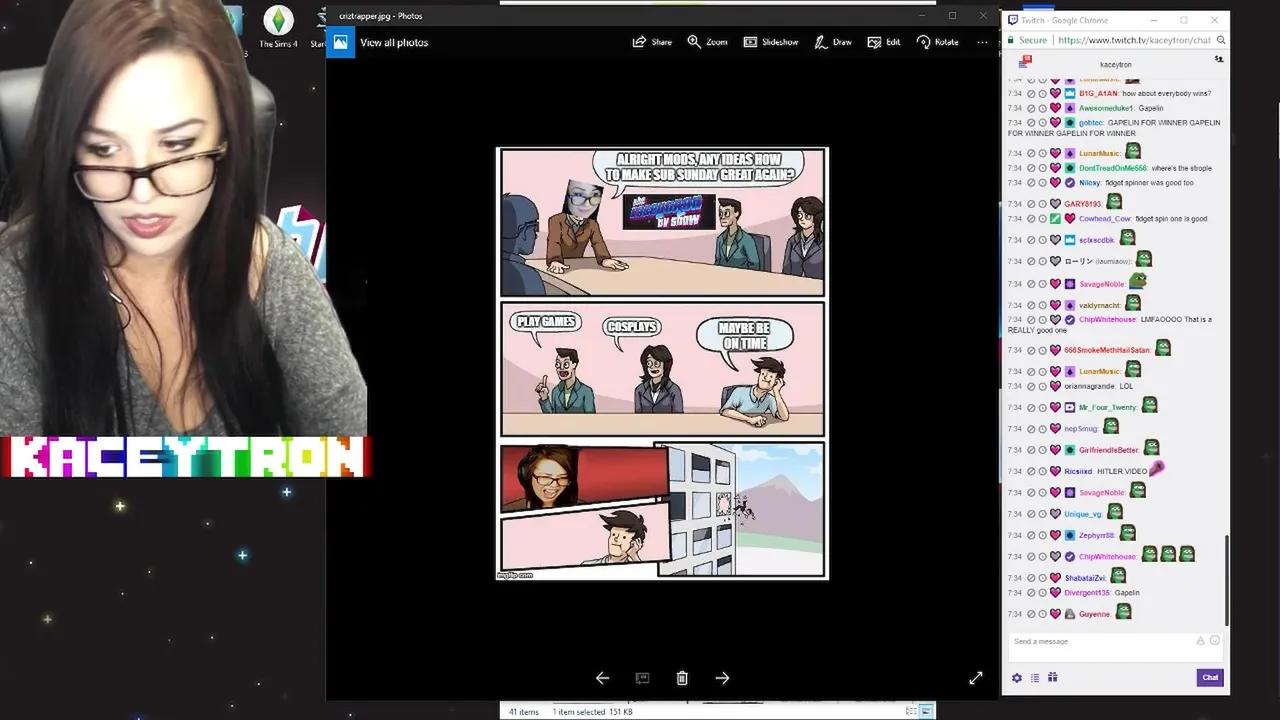Delete the photo with the trash icon
The width and height of the screenshot is (1280, 720).
point(682,678)
